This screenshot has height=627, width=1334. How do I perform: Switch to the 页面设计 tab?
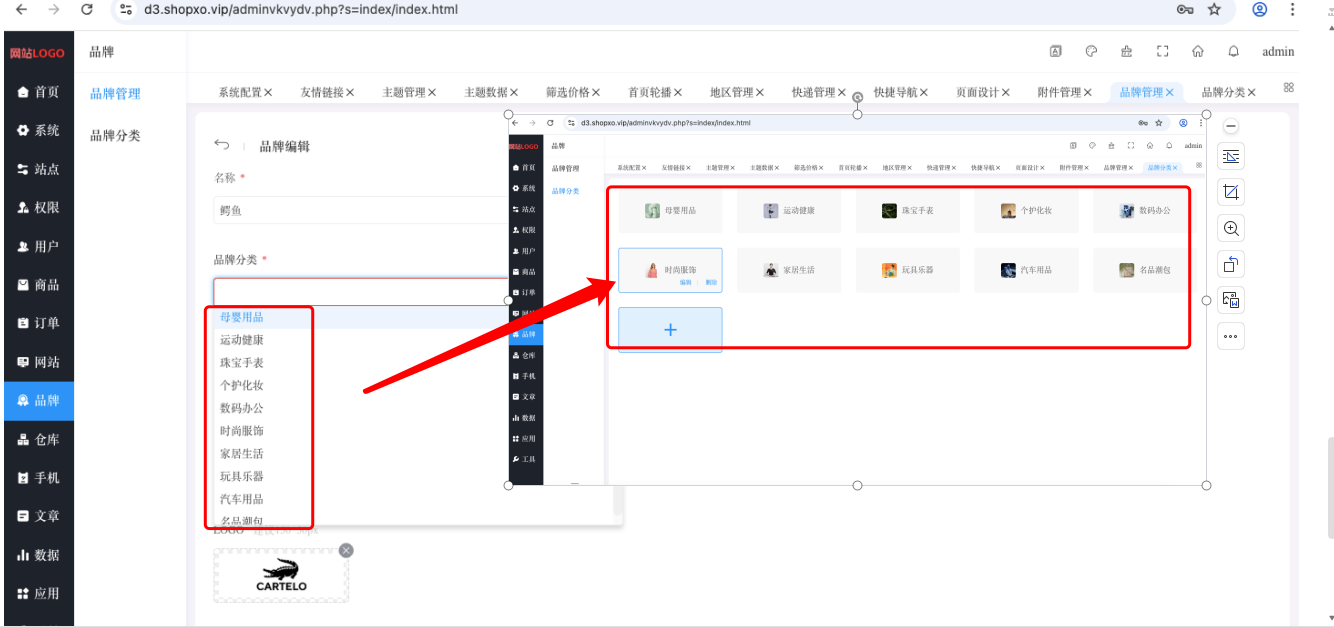pos(976,92)
